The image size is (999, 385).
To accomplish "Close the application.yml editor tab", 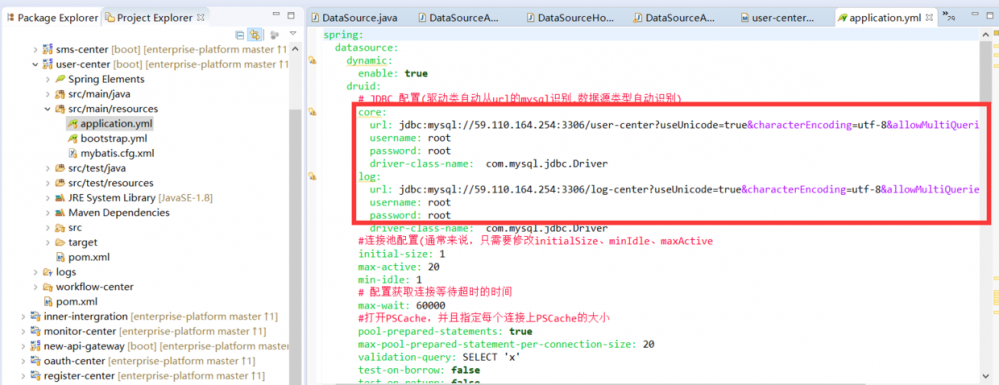I will [930, 18].
